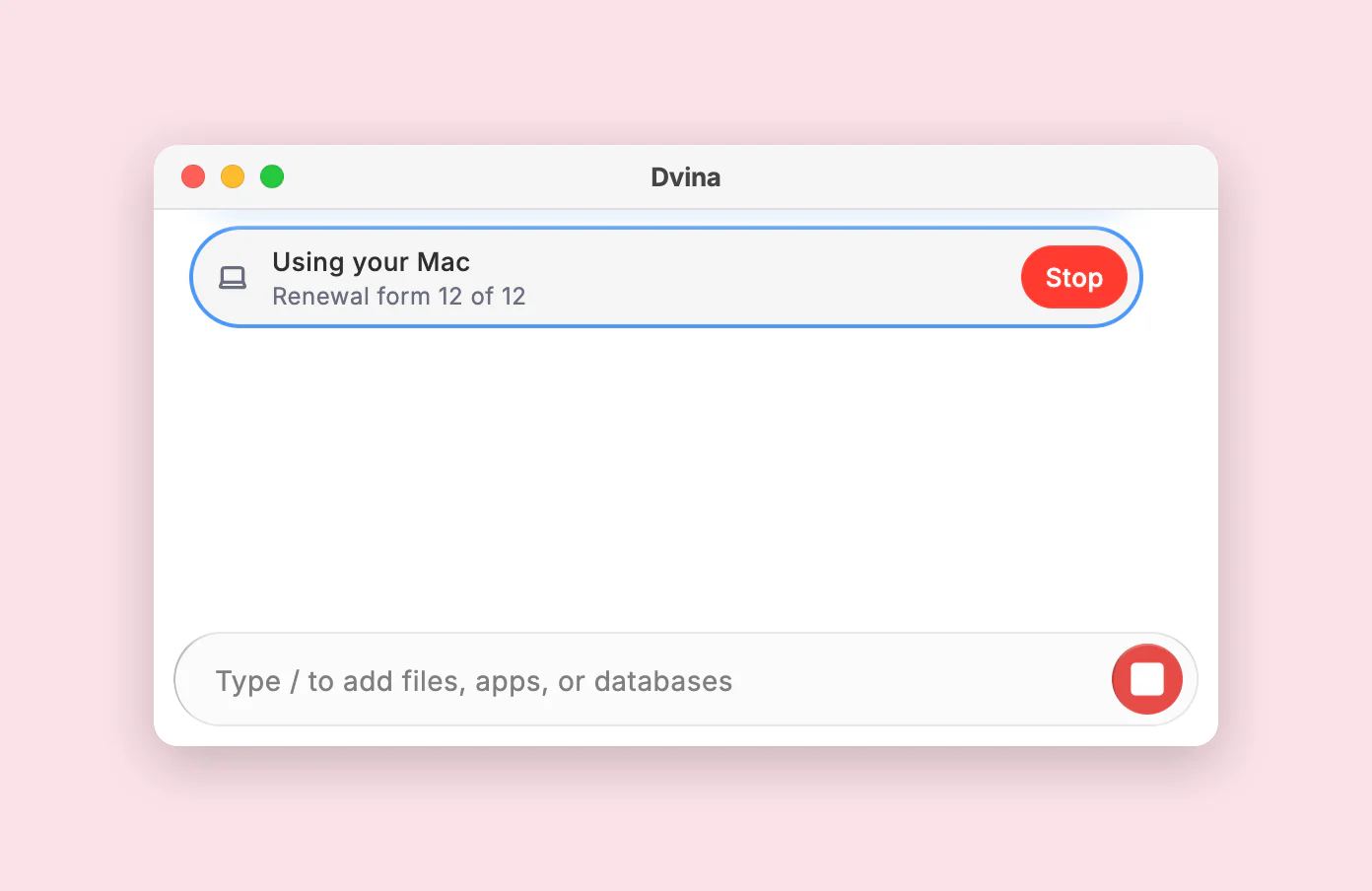Click the 'Renewal form 12 of 12' status text

[399, 297]
